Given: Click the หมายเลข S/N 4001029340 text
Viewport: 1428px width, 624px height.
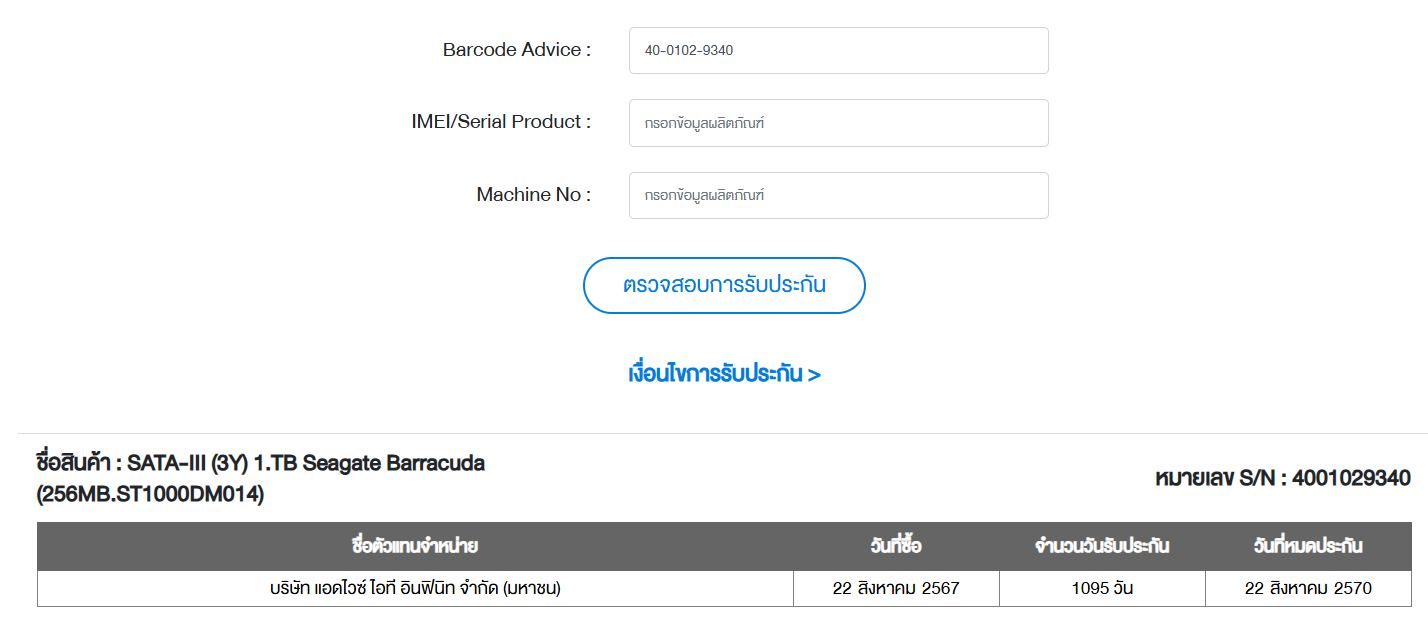Looking at the screenshot, I should pyautogui.click(x=1283, y=478).
